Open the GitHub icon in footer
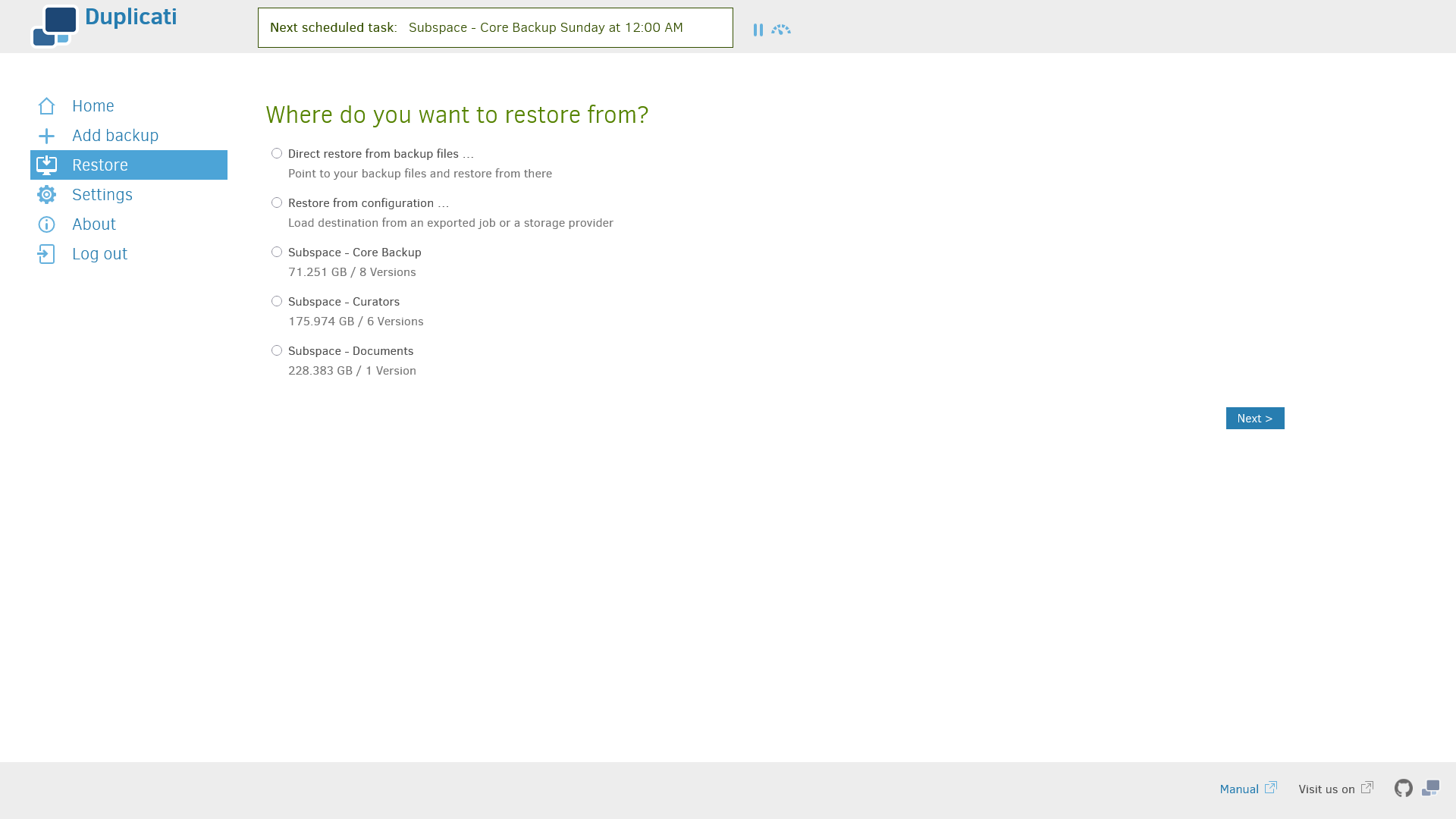The image size is (1456, 819). point(1404,789)
